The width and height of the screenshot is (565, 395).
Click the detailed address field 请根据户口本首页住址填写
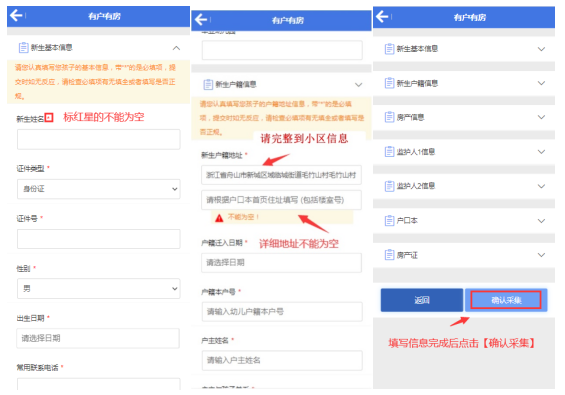[x=281, y=200]
